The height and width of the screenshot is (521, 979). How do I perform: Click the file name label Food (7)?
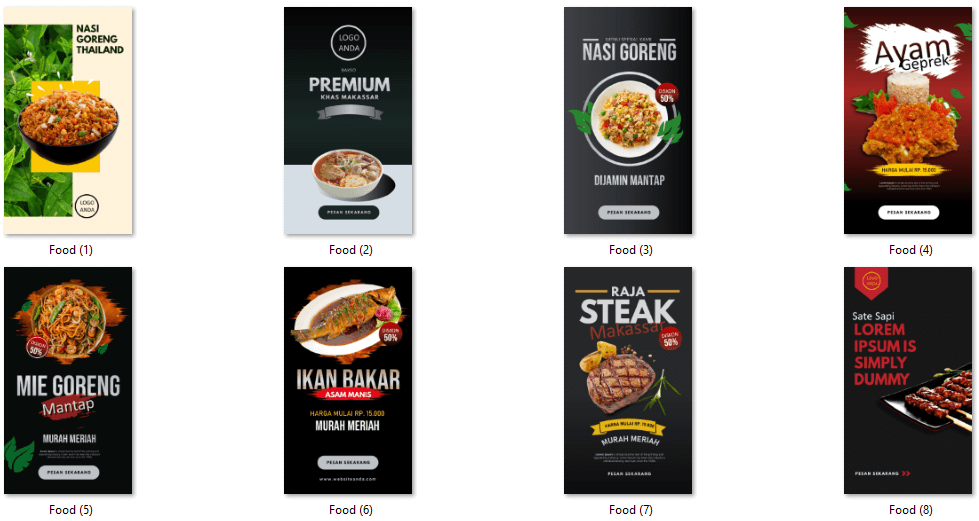(x=631, y=510)
